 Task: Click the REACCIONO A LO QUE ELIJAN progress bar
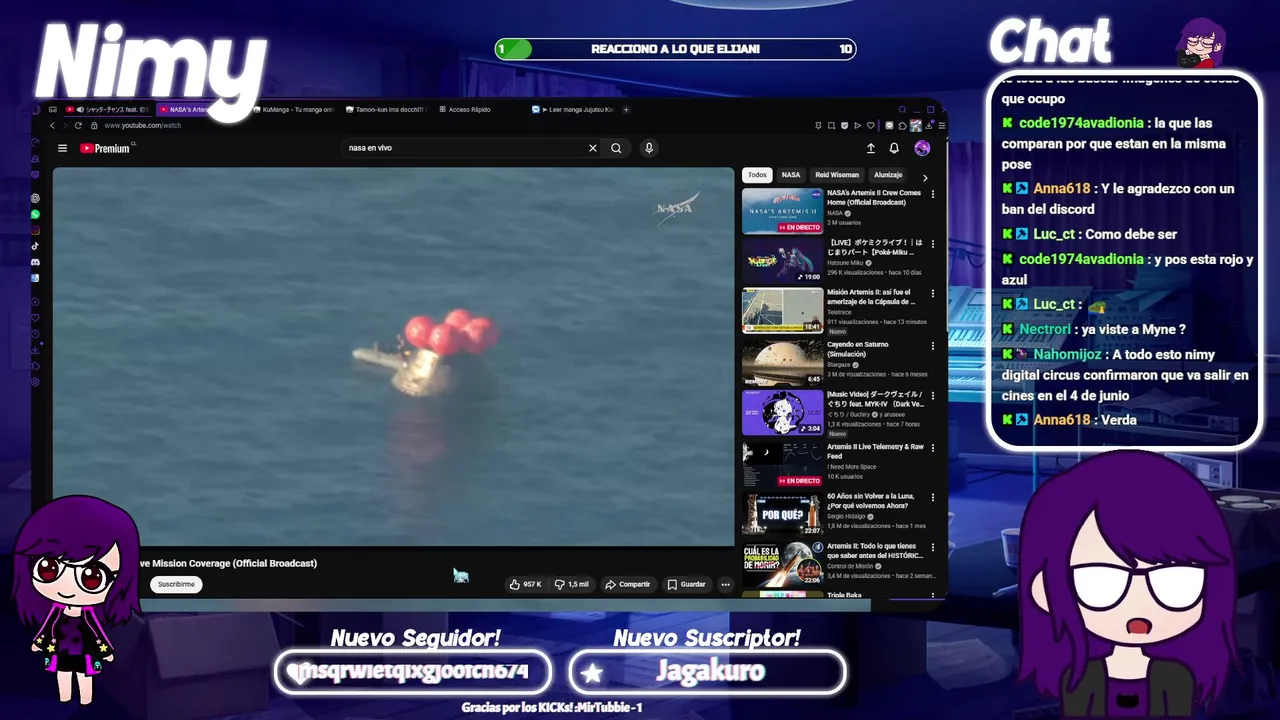[x=676, y=49]
